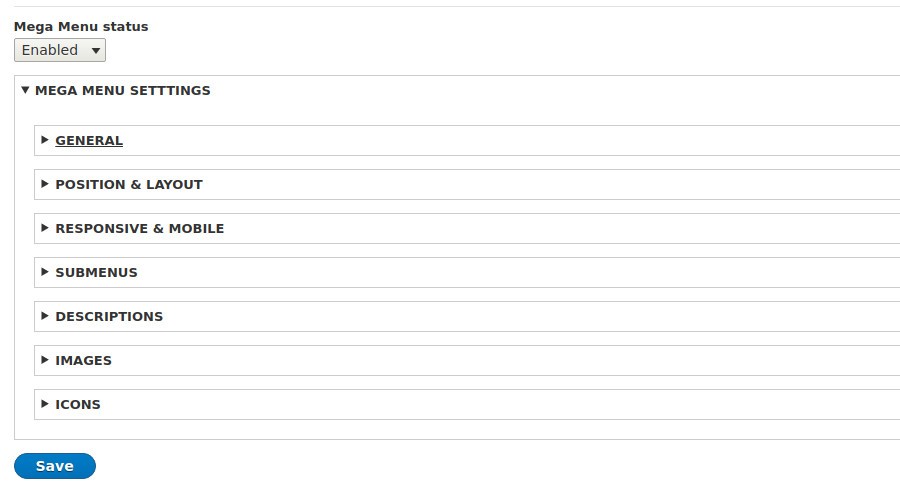This screenshot has width=900, height=494.
Task: Expand the IMAGES section title
Action: click(83, 360)
